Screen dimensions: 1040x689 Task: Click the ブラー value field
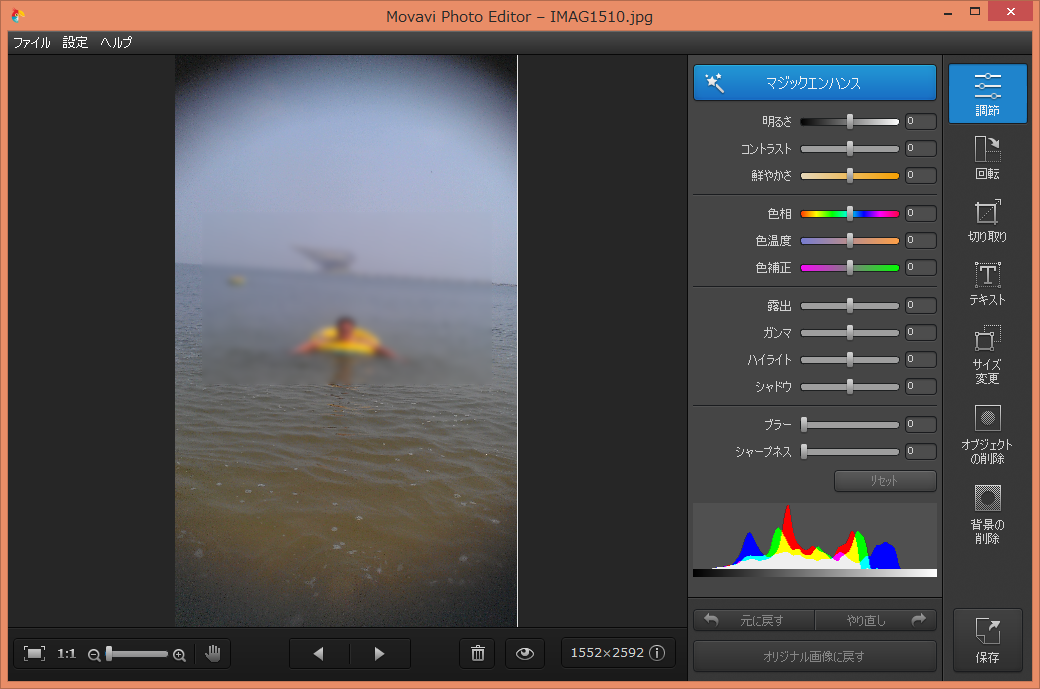[x=921, y=424]
